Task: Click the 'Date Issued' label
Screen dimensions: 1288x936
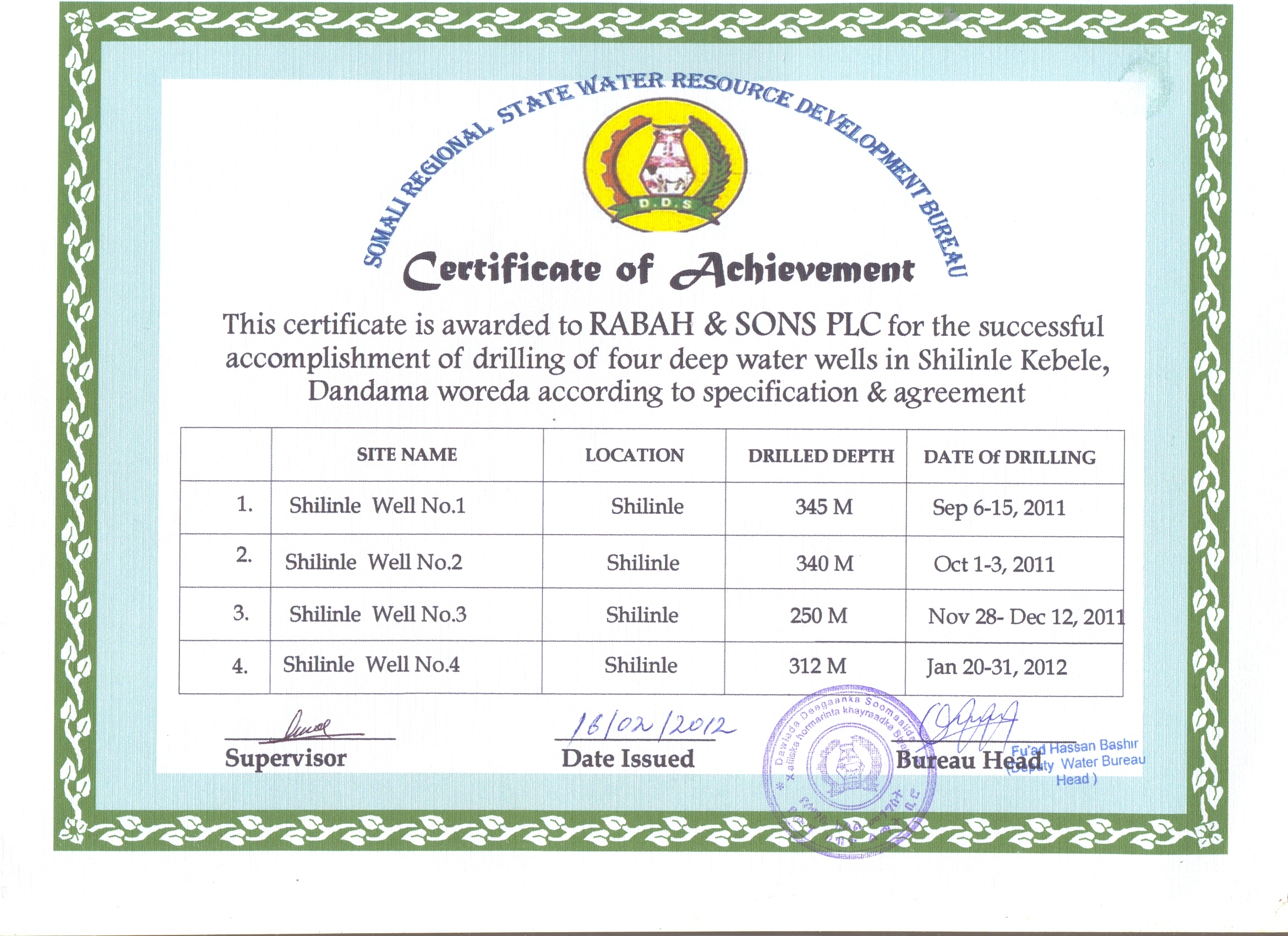Action: pos(627,758)
